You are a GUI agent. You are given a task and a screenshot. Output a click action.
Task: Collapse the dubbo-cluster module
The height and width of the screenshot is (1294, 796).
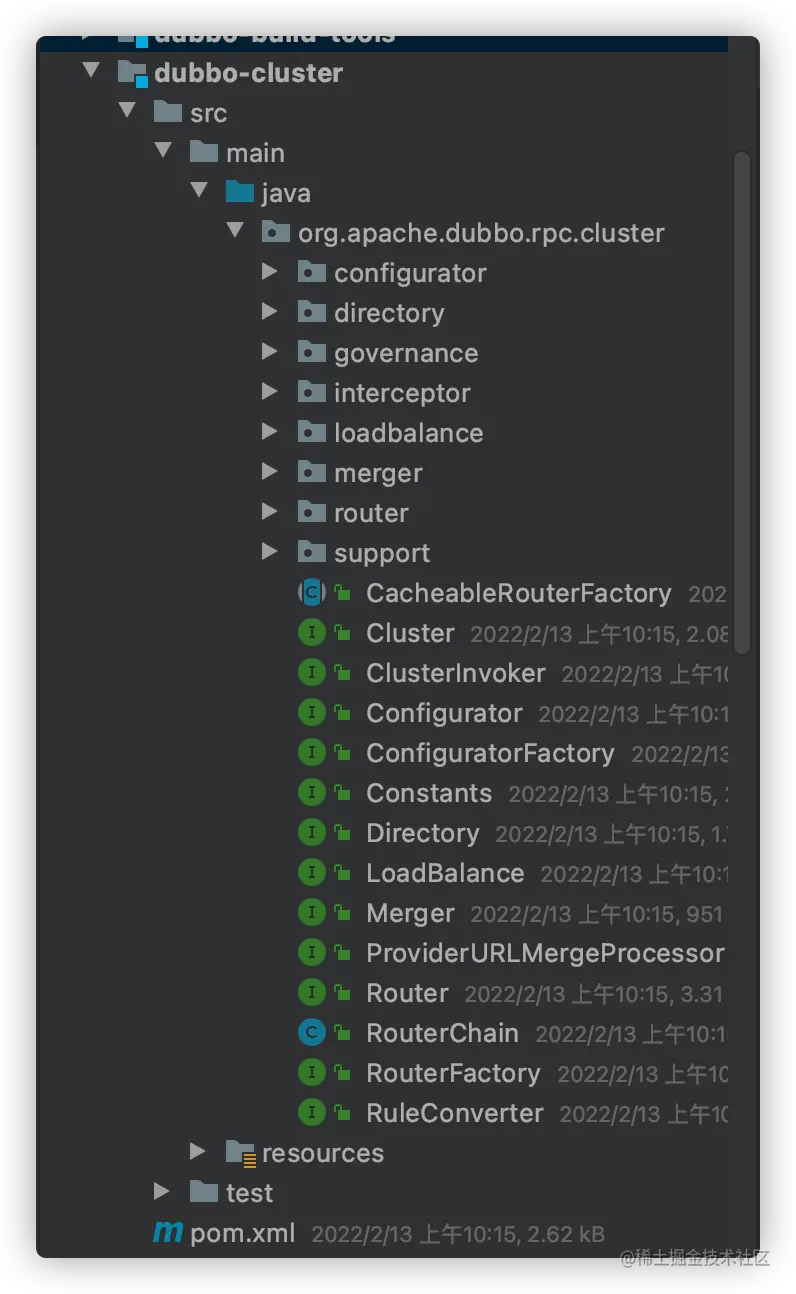92,71
